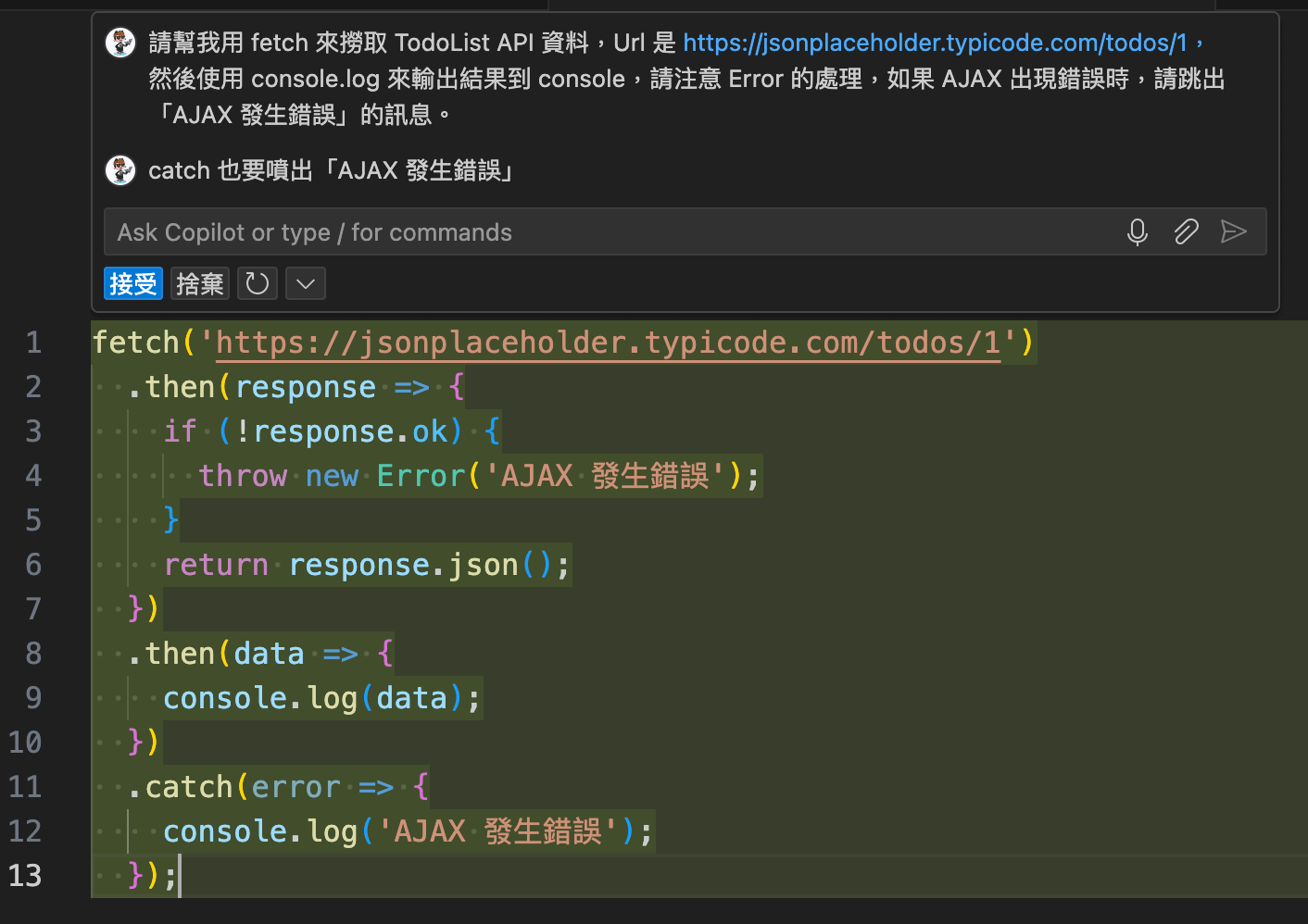The height and width of the screenshot is (924, 1308).
Task: Click line number 7 in the gutter
Action: [33, 608]
